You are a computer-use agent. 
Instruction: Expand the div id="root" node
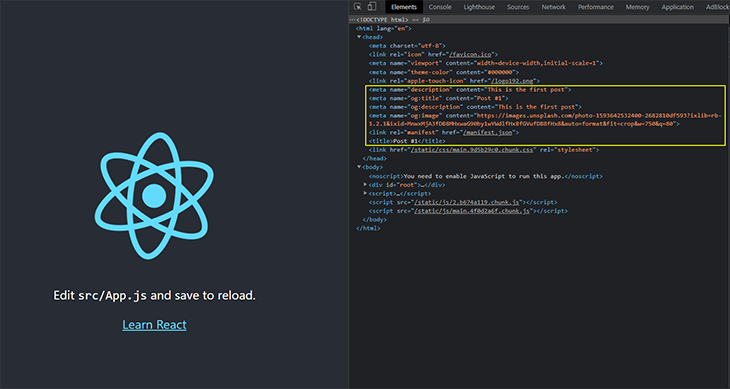[x=365, y=185]
